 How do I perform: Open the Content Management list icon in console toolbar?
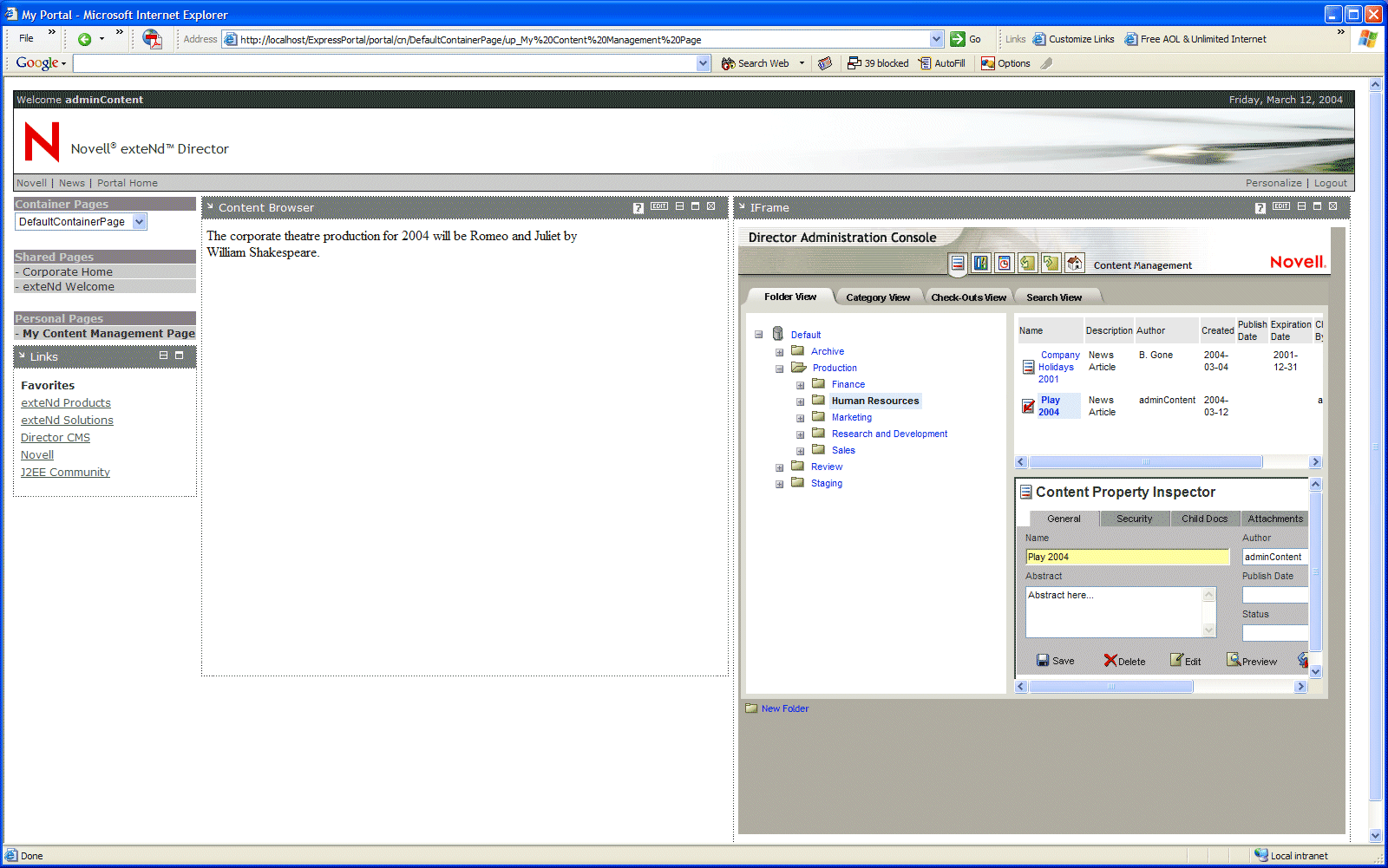[958, 264]
